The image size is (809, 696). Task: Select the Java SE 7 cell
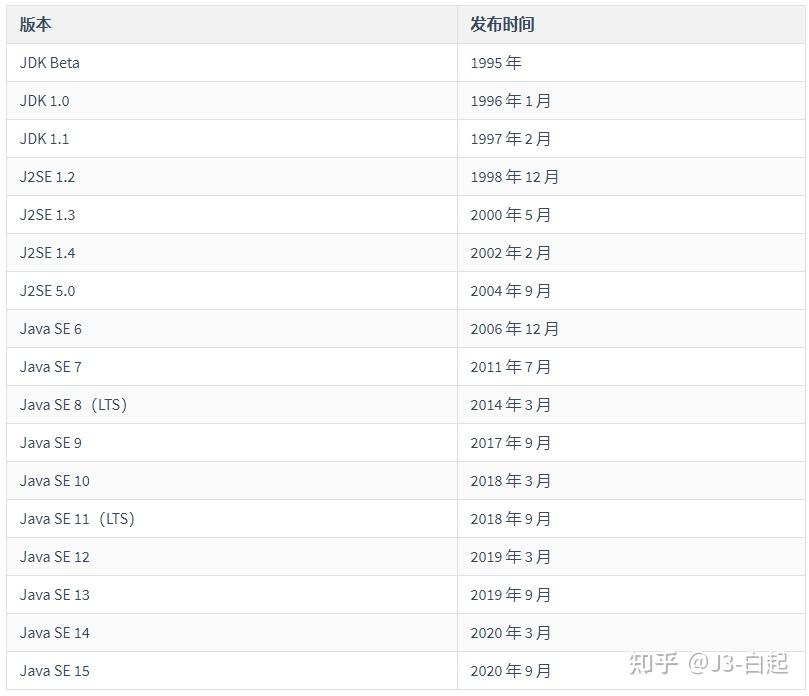[51, 367]
